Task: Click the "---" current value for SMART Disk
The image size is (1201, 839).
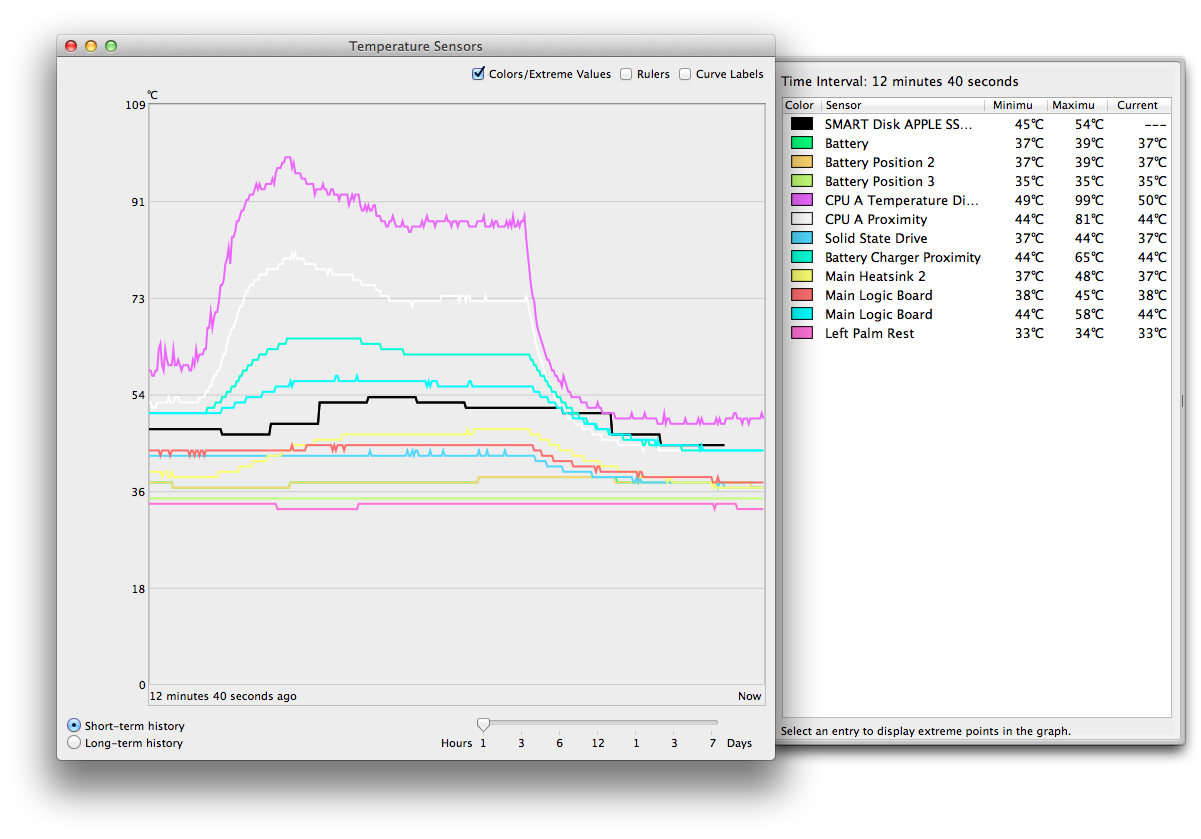Action: (x=1156, y=124)
